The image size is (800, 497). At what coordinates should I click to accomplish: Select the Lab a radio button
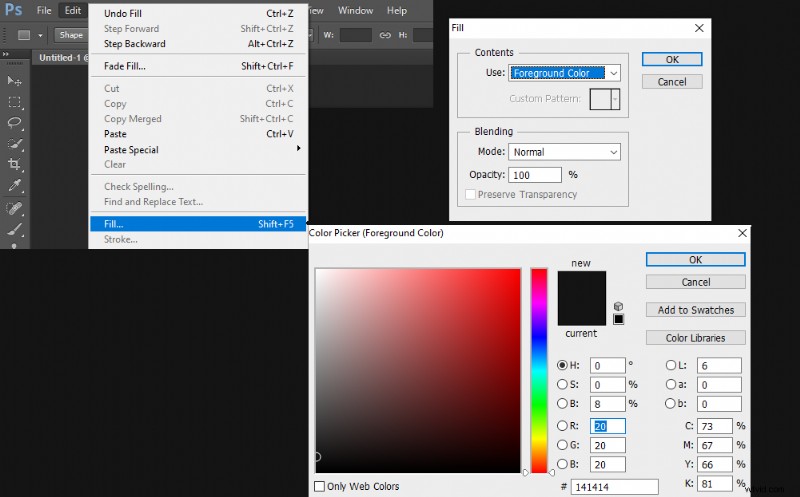(670, 384)
